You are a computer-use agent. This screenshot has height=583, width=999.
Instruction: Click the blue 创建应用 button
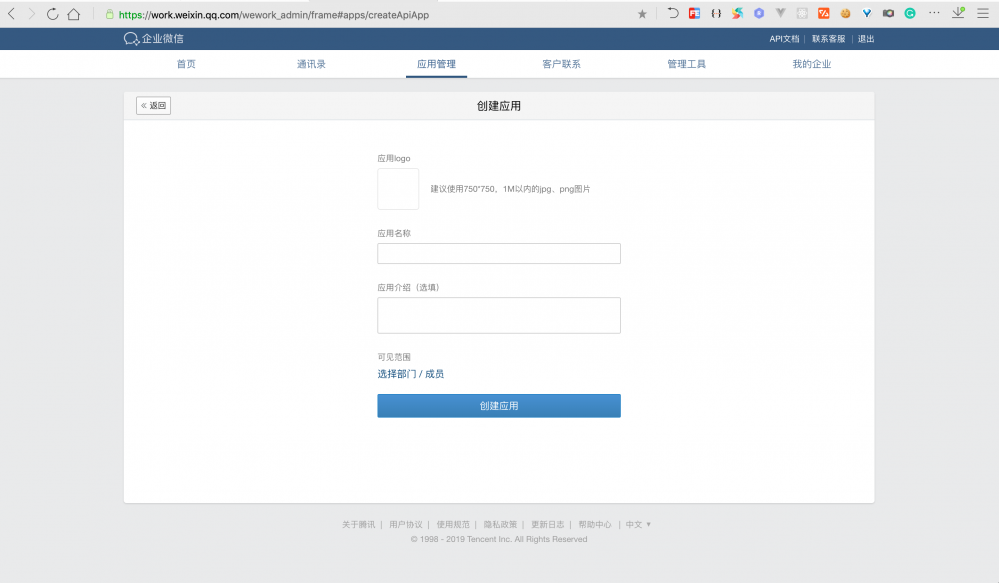tap(498, 405)
